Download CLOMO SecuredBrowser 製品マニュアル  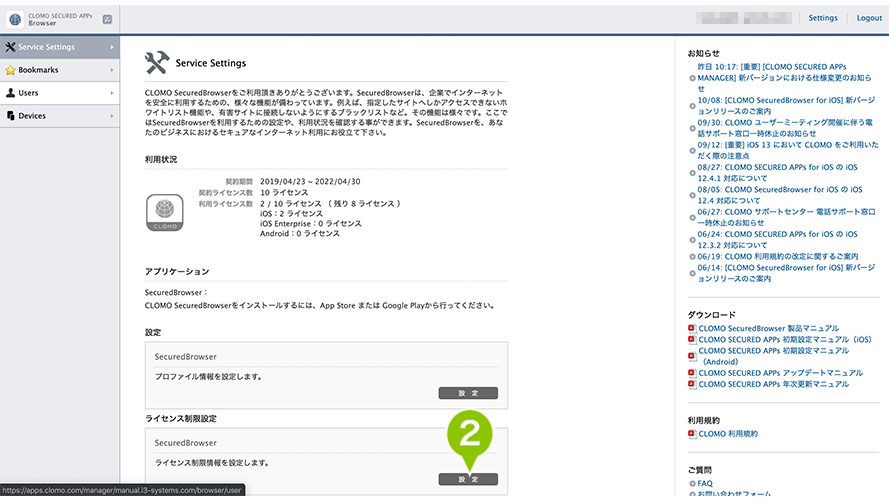coord(768,329)
